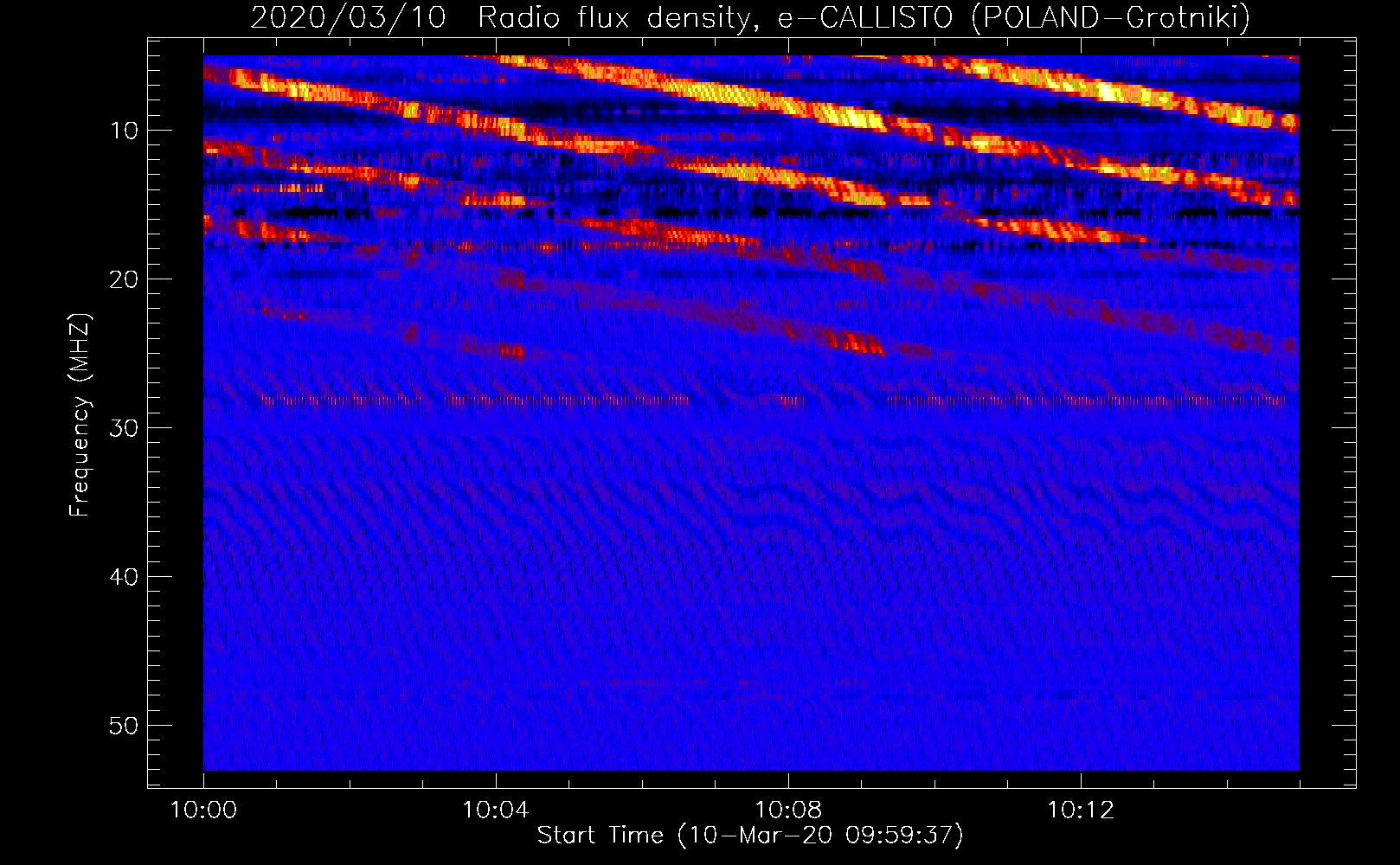Screen dimensions: 1400x865
Task: Click the 10 MHz frequency tick label
Action: coord(125,131)
